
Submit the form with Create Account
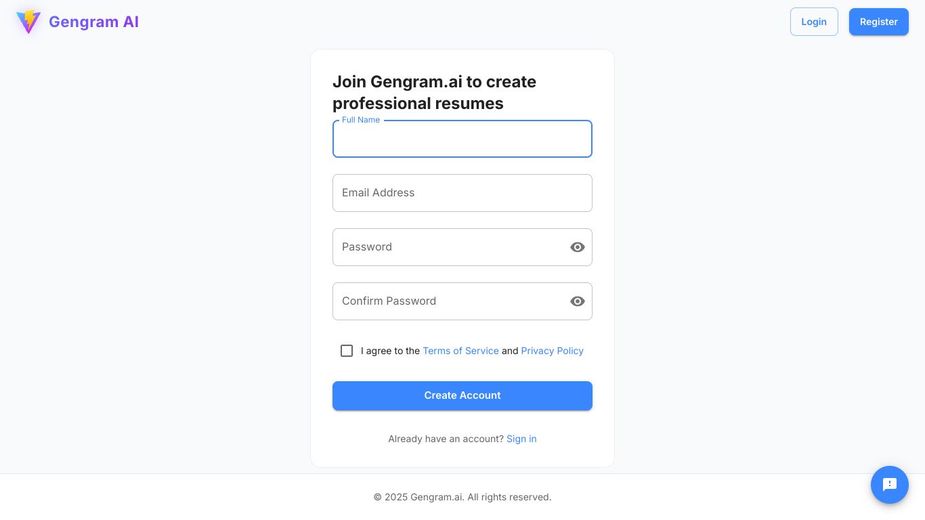click(x=462, y=396)
